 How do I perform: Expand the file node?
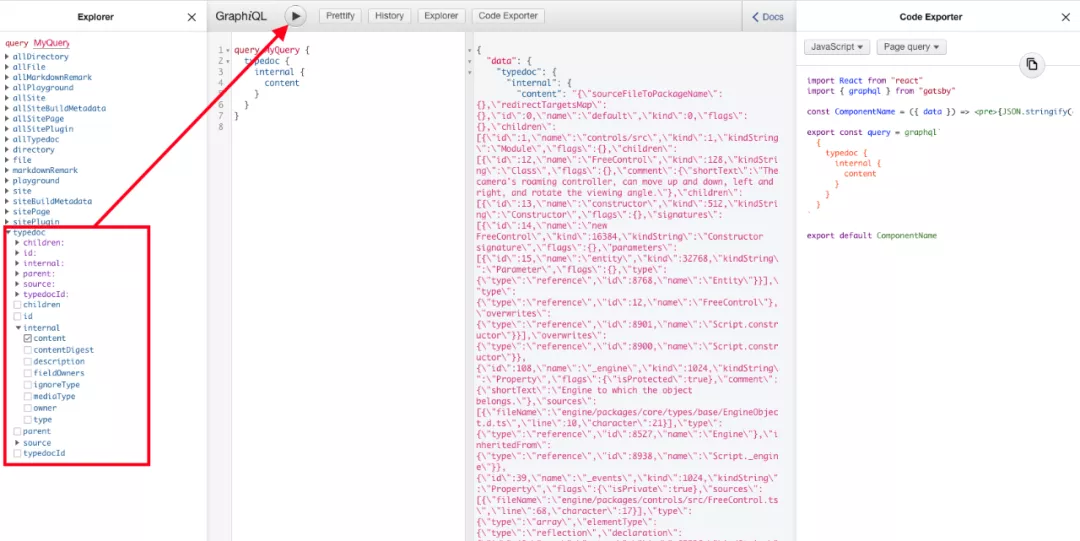pyautogui.click(x=8, y=160)
